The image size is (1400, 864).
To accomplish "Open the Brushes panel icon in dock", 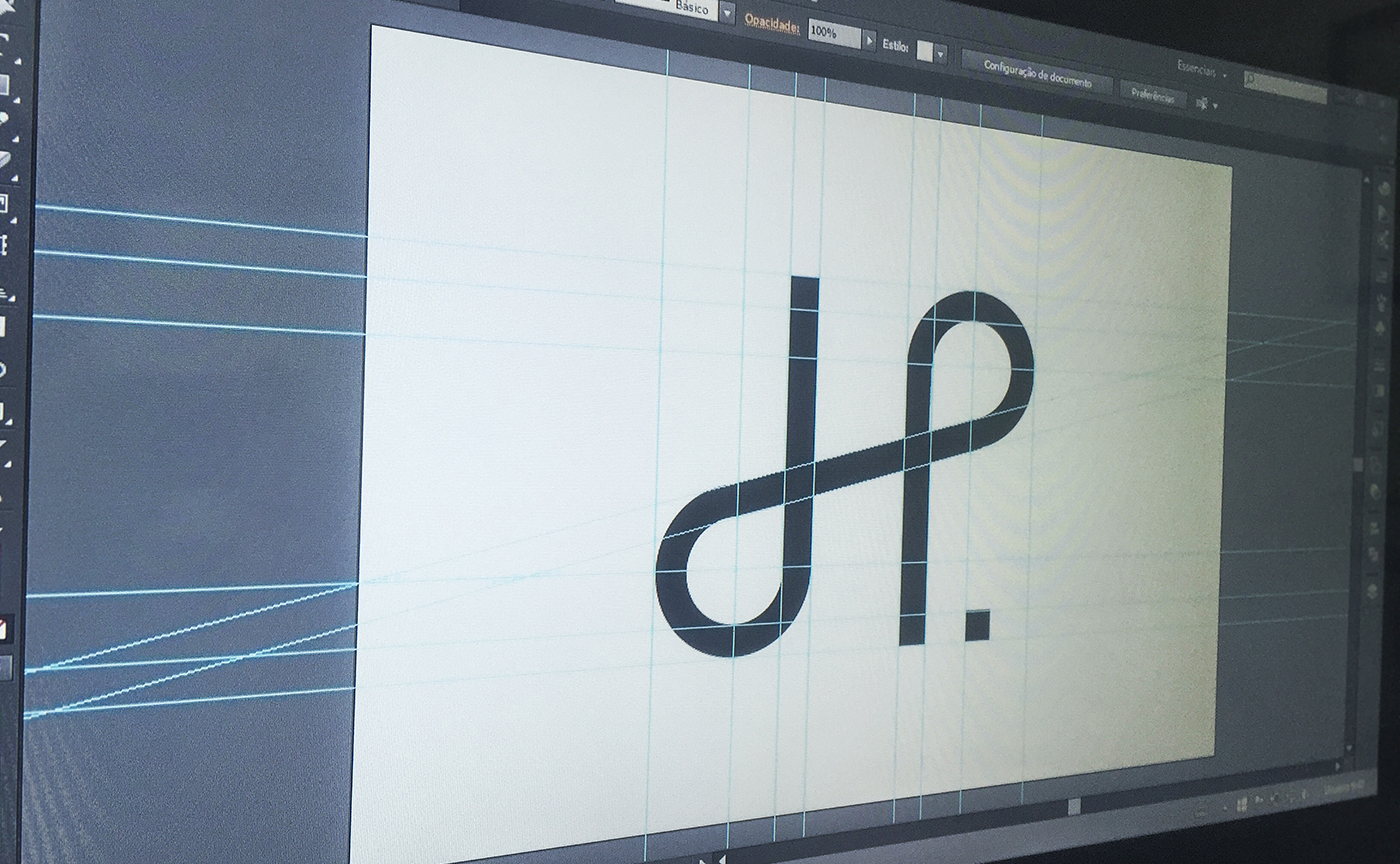I will 1380,302.
